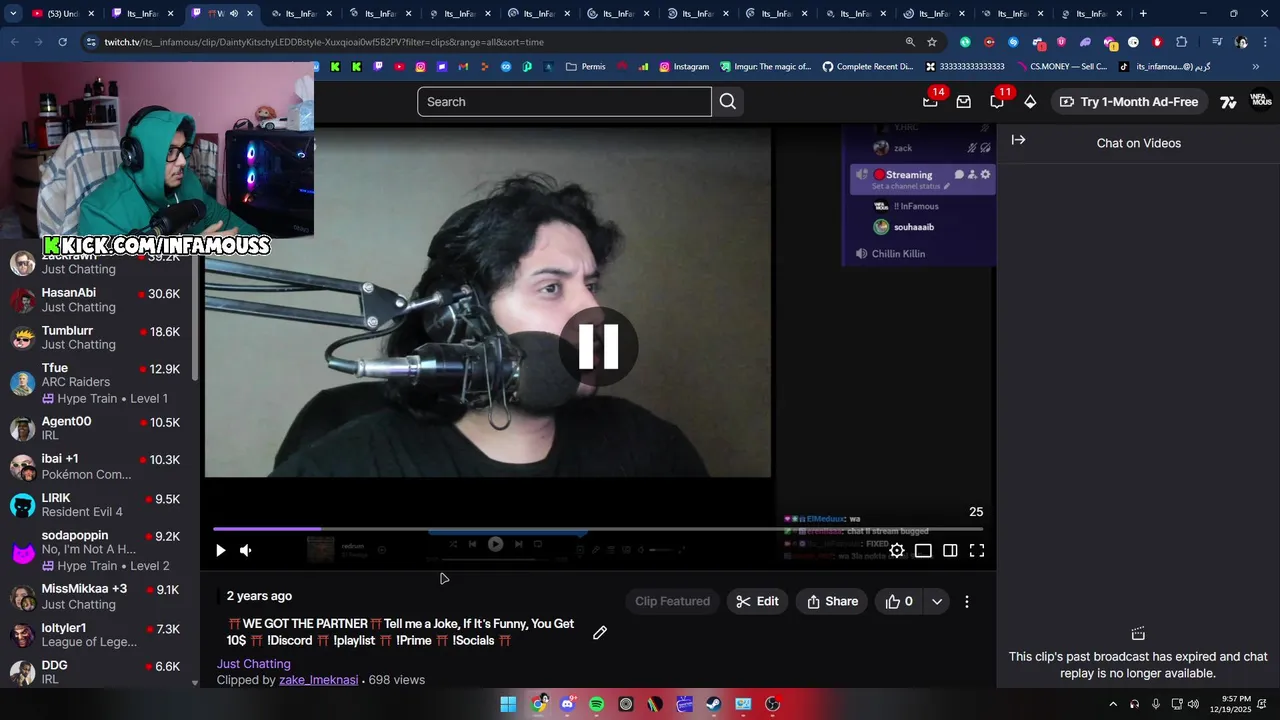The image size is (1280, 720).
Task: Switch to first YouTube tab (53)
Action: [x=63, y=14]
